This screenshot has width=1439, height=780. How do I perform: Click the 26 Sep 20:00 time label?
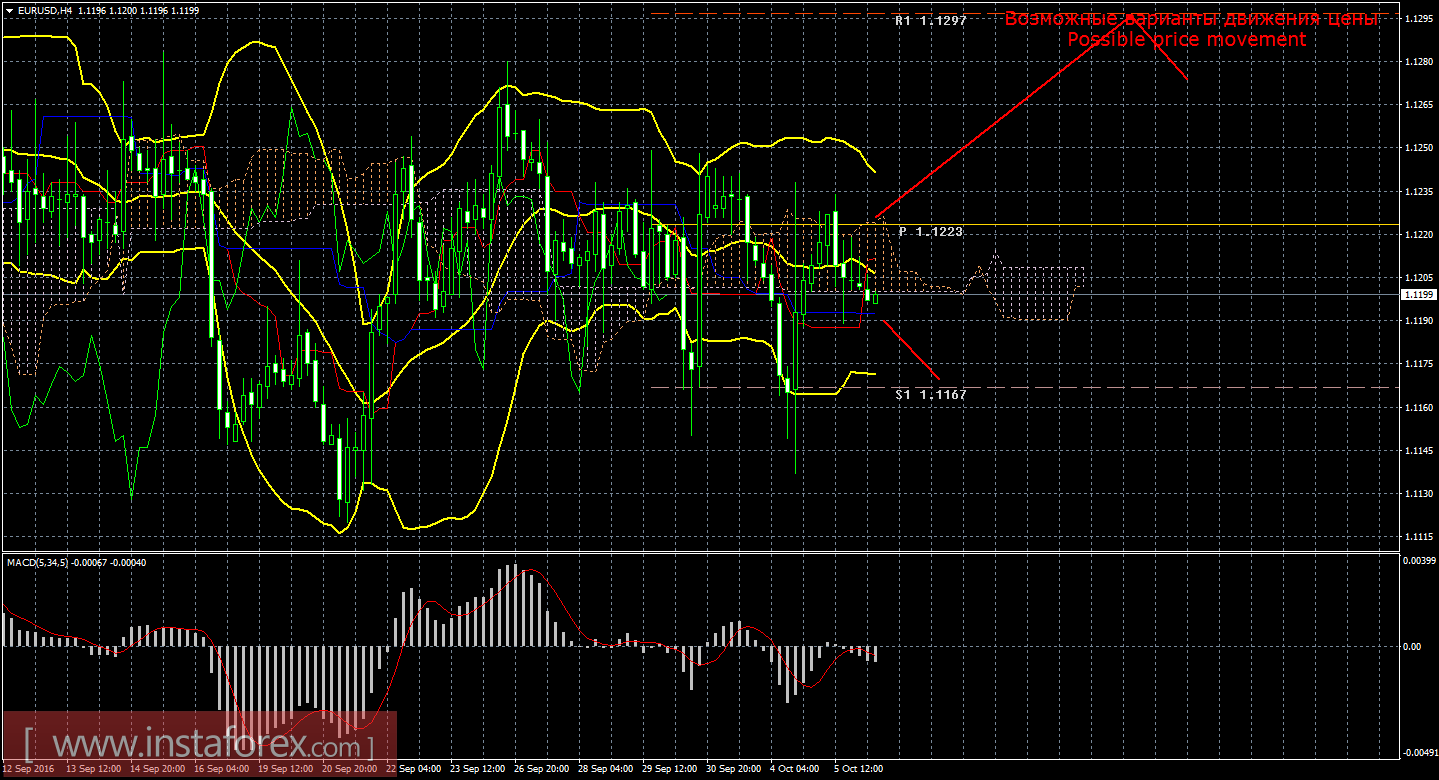pos(539,769)
